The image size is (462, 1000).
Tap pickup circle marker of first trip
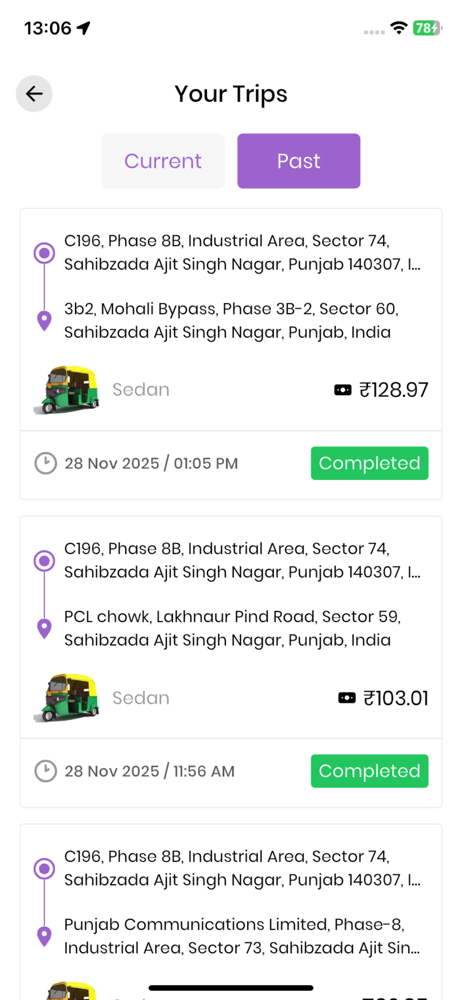pos(44,253)
